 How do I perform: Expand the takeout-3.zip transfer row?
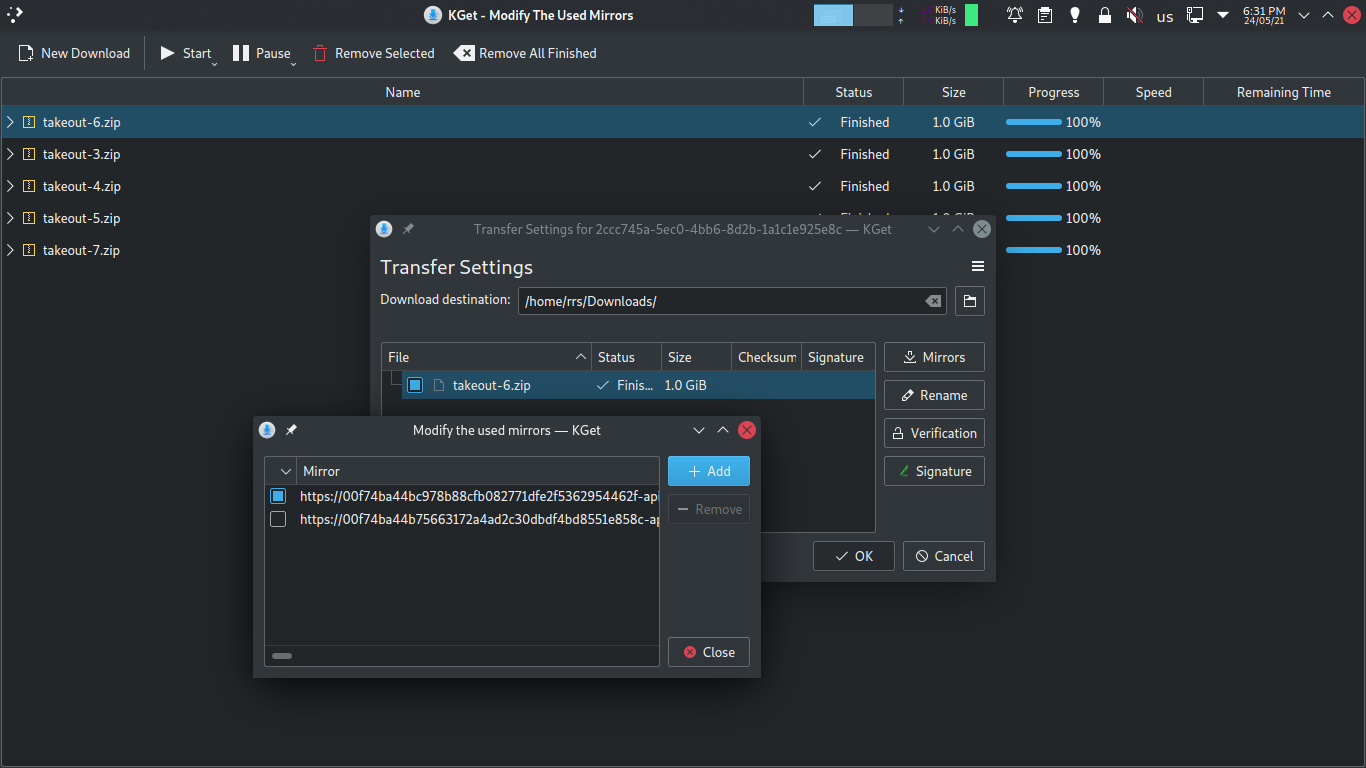(10, 154)
